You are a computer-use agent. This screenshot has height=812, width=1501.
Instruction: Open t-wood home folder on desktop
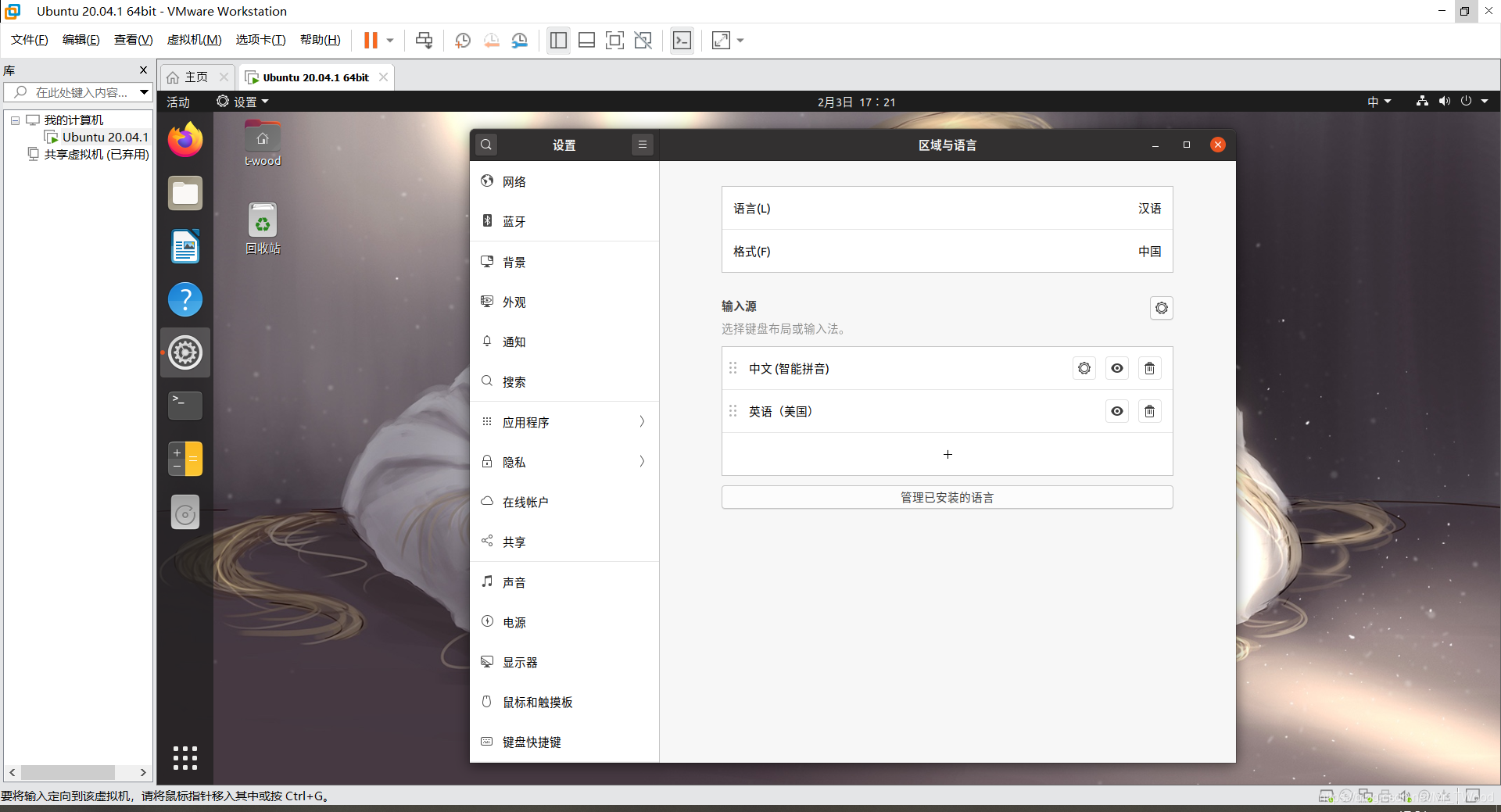tap(263, 144)
